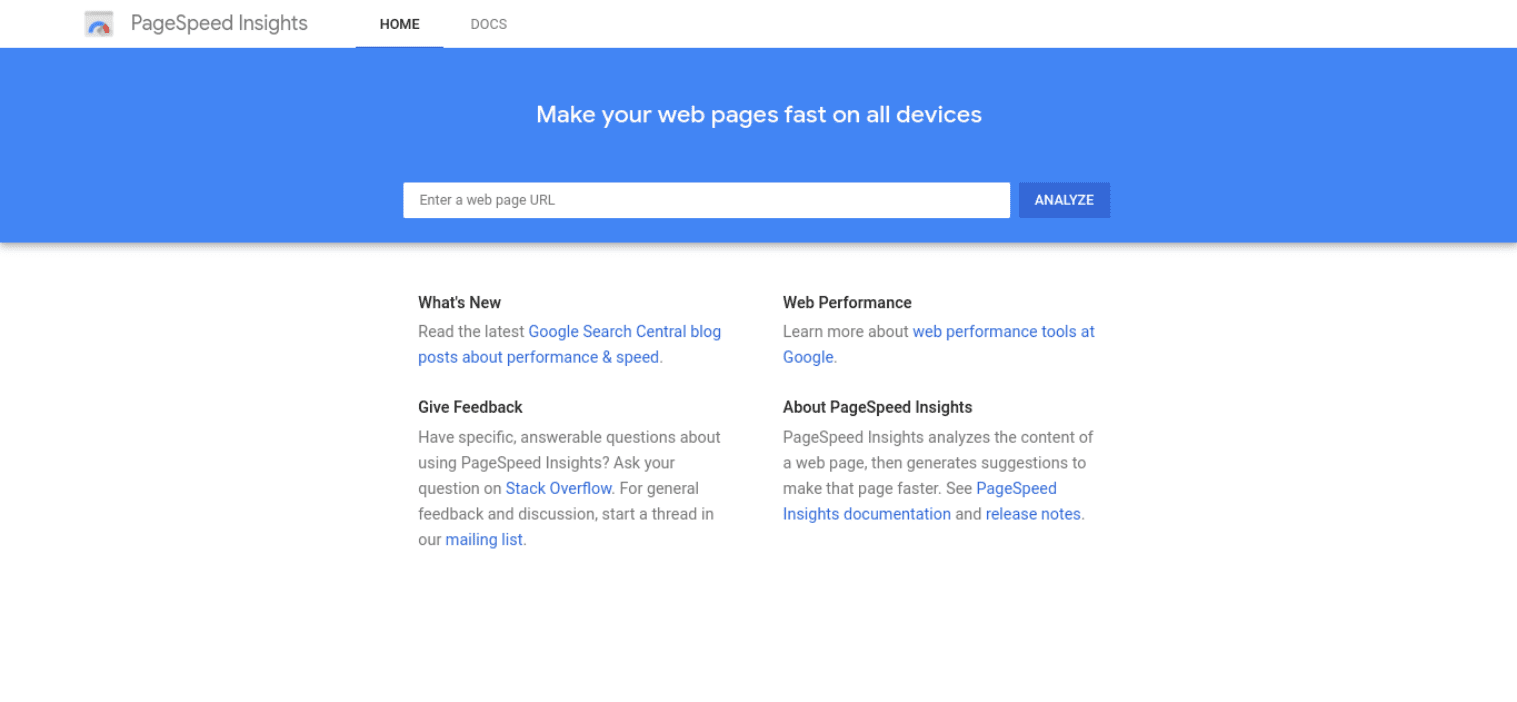Click the Give Feedback section heading

pyautogui.click(x=470, y=407)
